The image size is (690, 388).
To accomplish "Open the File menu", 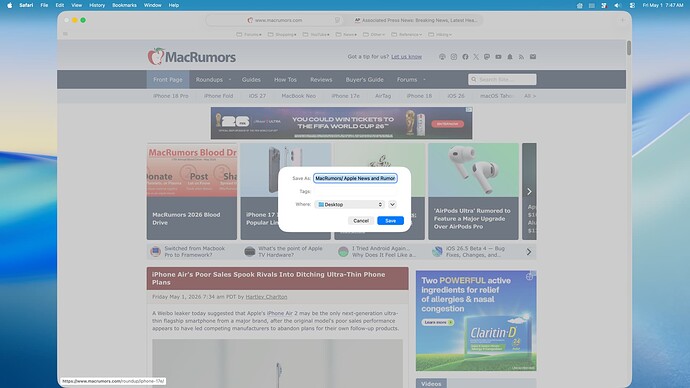I will (x=44, y=5).
